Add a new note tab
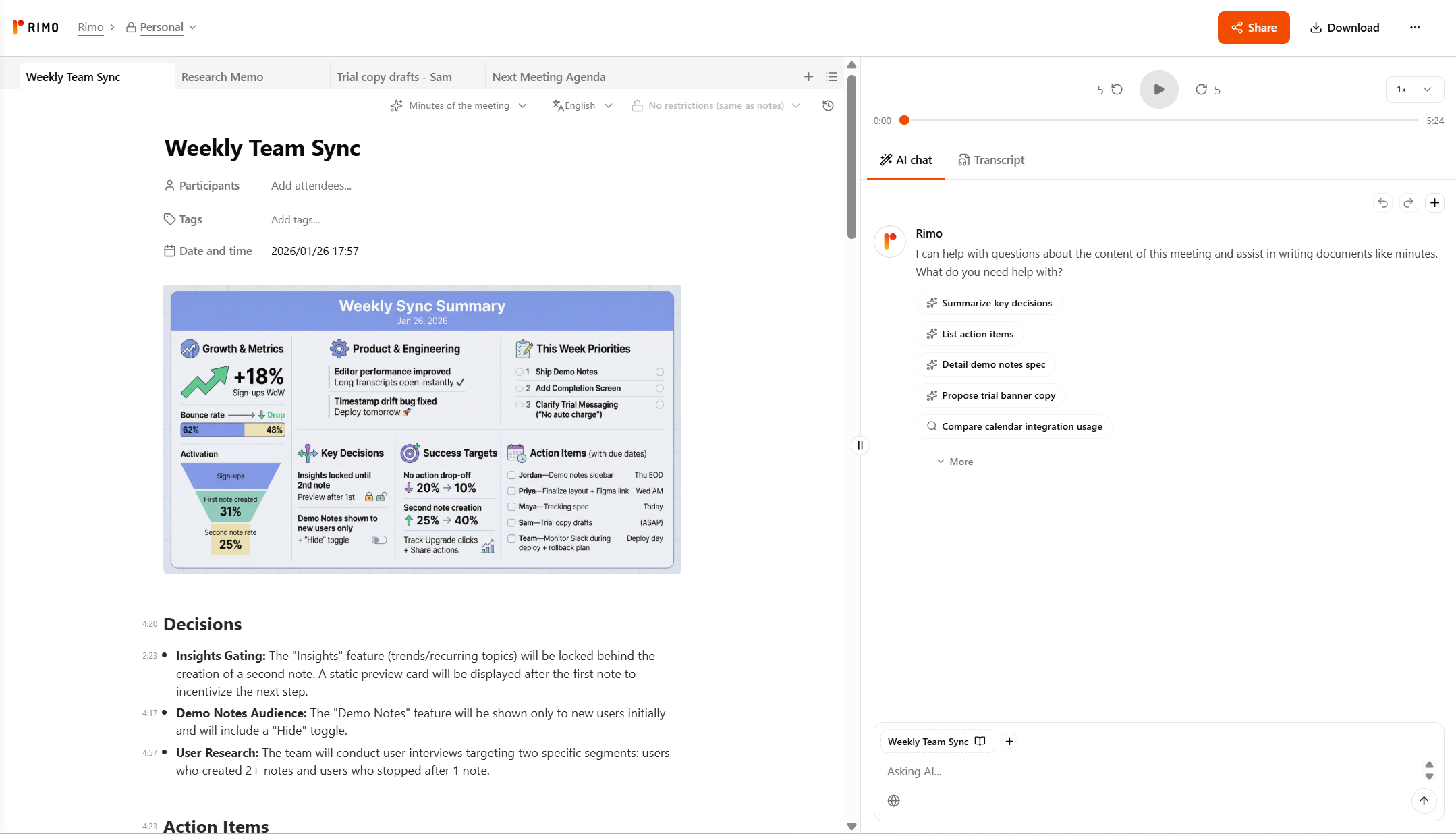Image resolution: width=1456 pixels, height=834 pixels. pos(808,77)
